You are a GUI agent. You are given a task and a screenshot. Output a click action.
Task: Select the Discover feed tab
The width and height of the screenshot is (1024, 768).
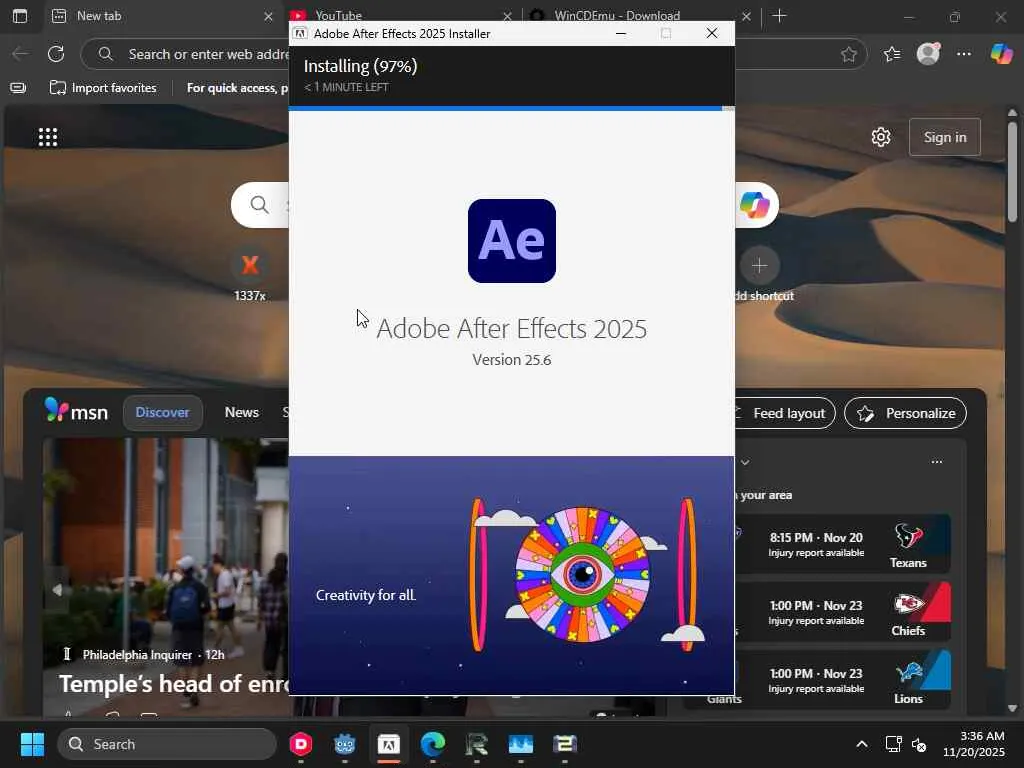162,413
